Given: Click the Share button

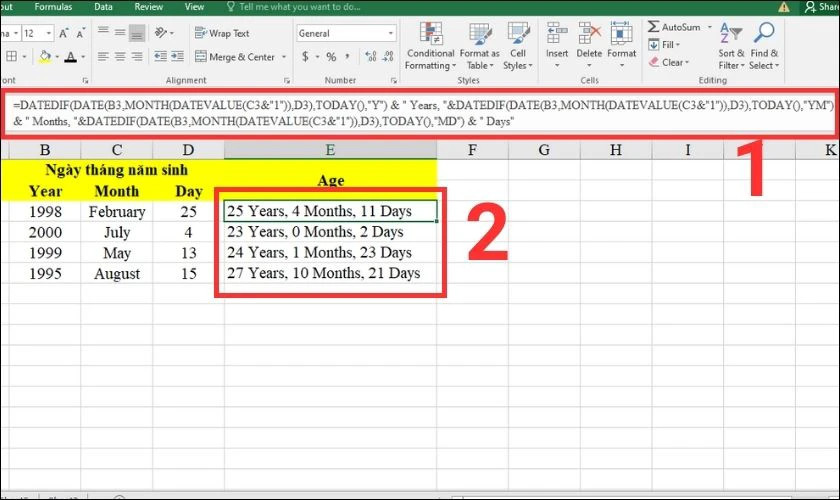Looking at the screenshot, I should (822, 7).
